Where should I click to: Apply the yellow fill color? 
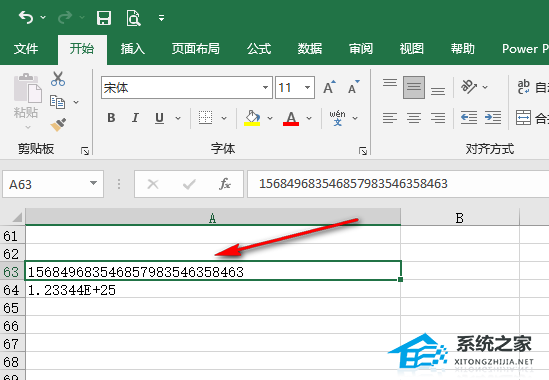coord(252,118)
